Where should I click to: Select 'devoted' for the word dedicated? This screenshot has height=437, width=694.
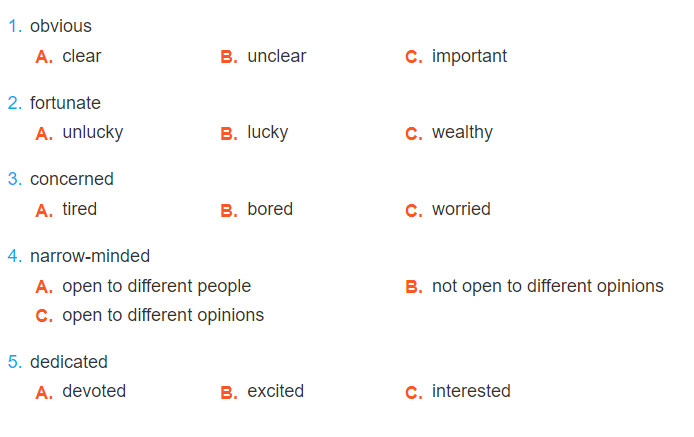(81, 391)
